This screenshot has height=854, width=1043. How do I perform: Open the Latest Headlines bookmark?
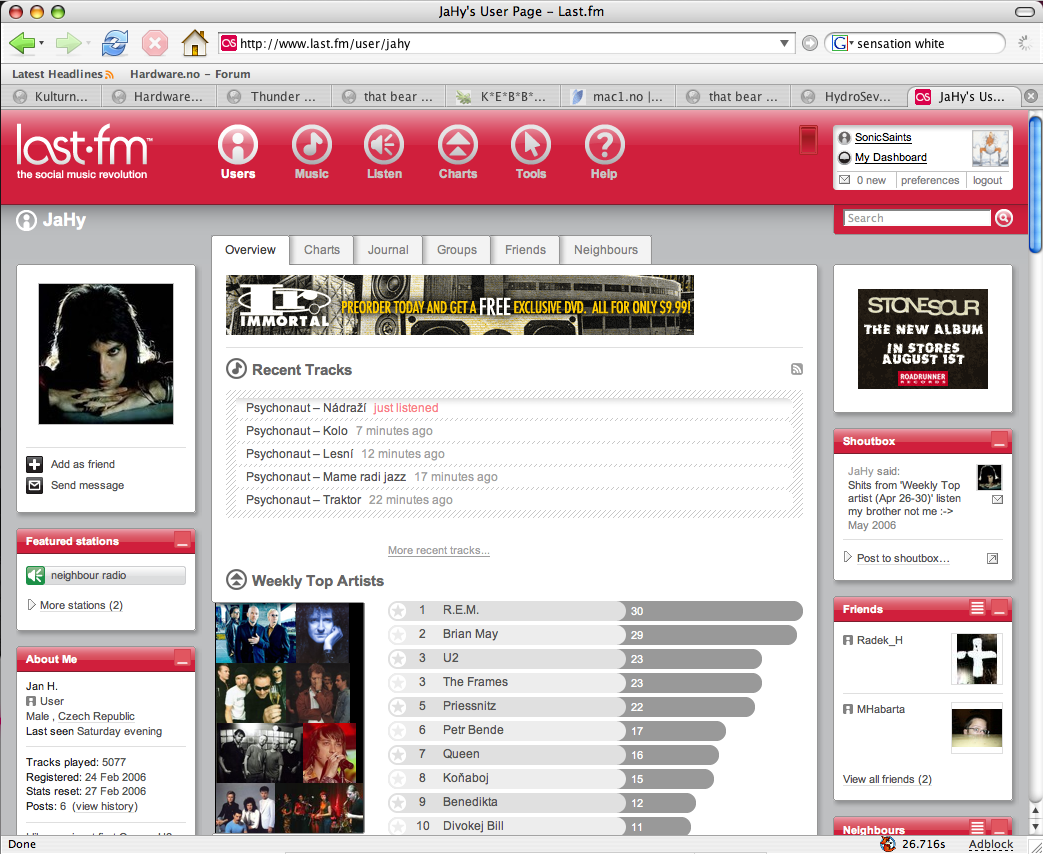[63, 74]
